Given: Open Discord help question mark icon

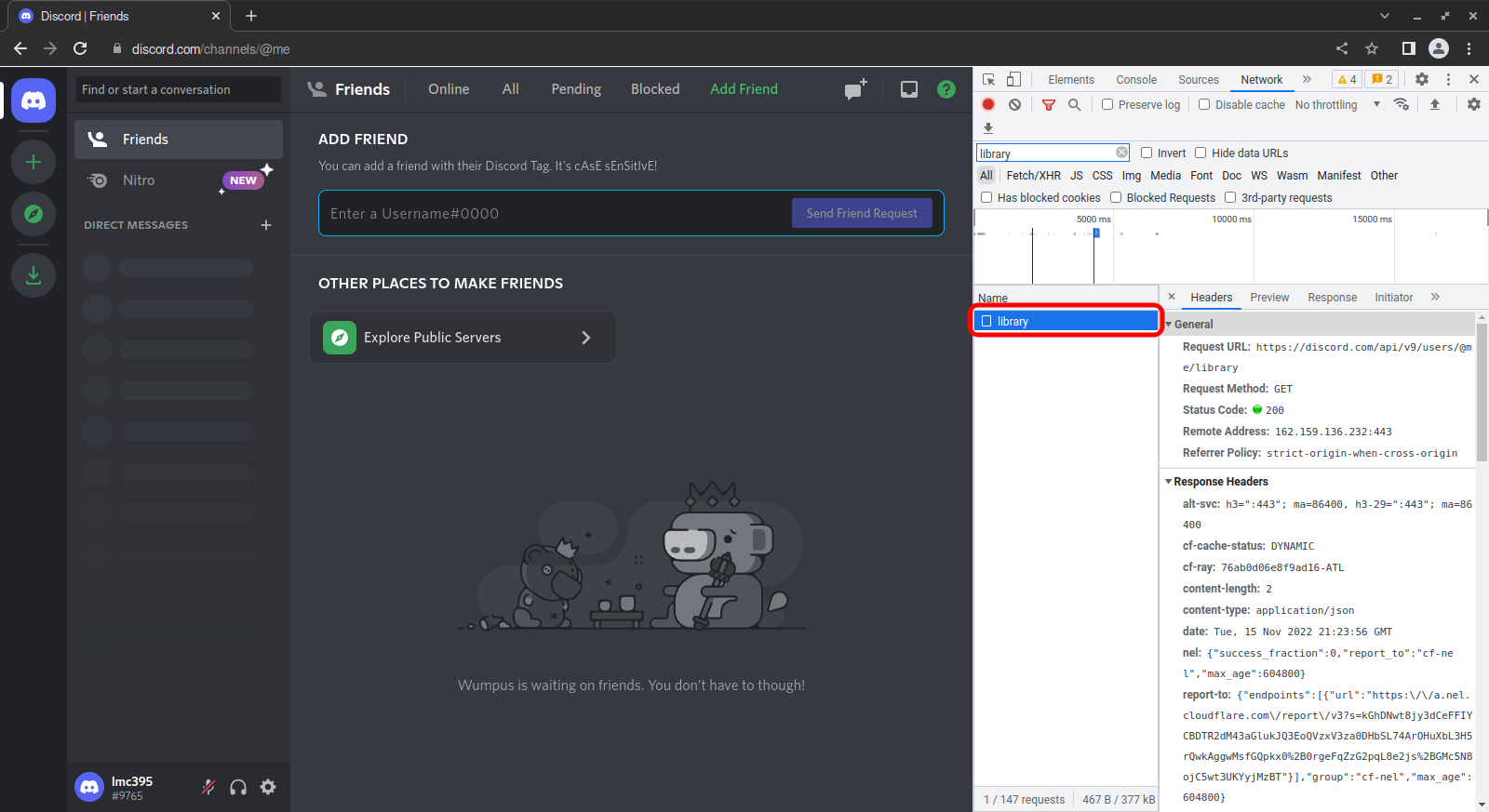Looking at the screenshot, I should point(946,89).
